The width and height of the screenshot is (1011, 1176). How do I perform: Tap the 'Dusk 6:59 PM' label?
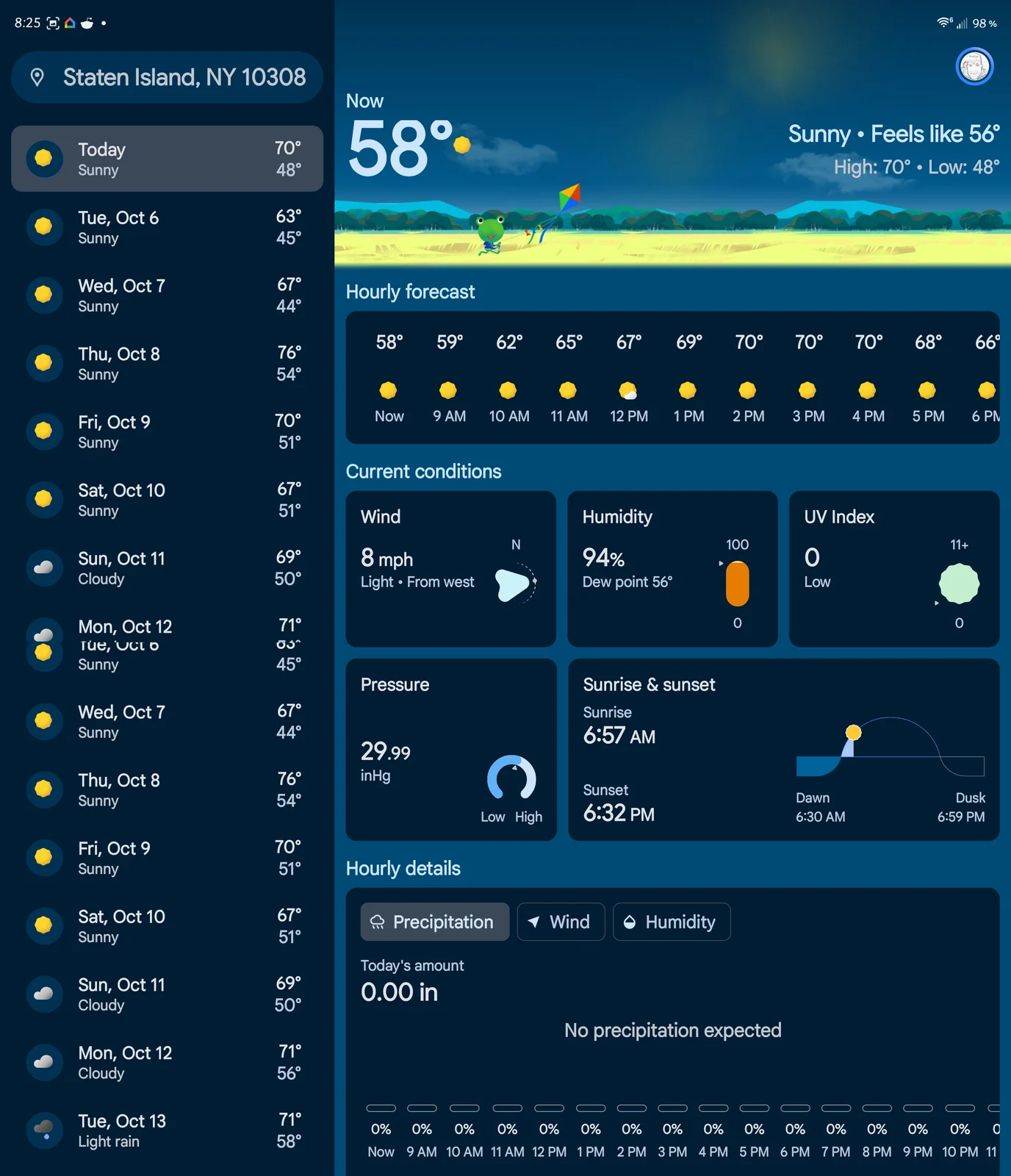pyautogui.click(x=961, y=807)
